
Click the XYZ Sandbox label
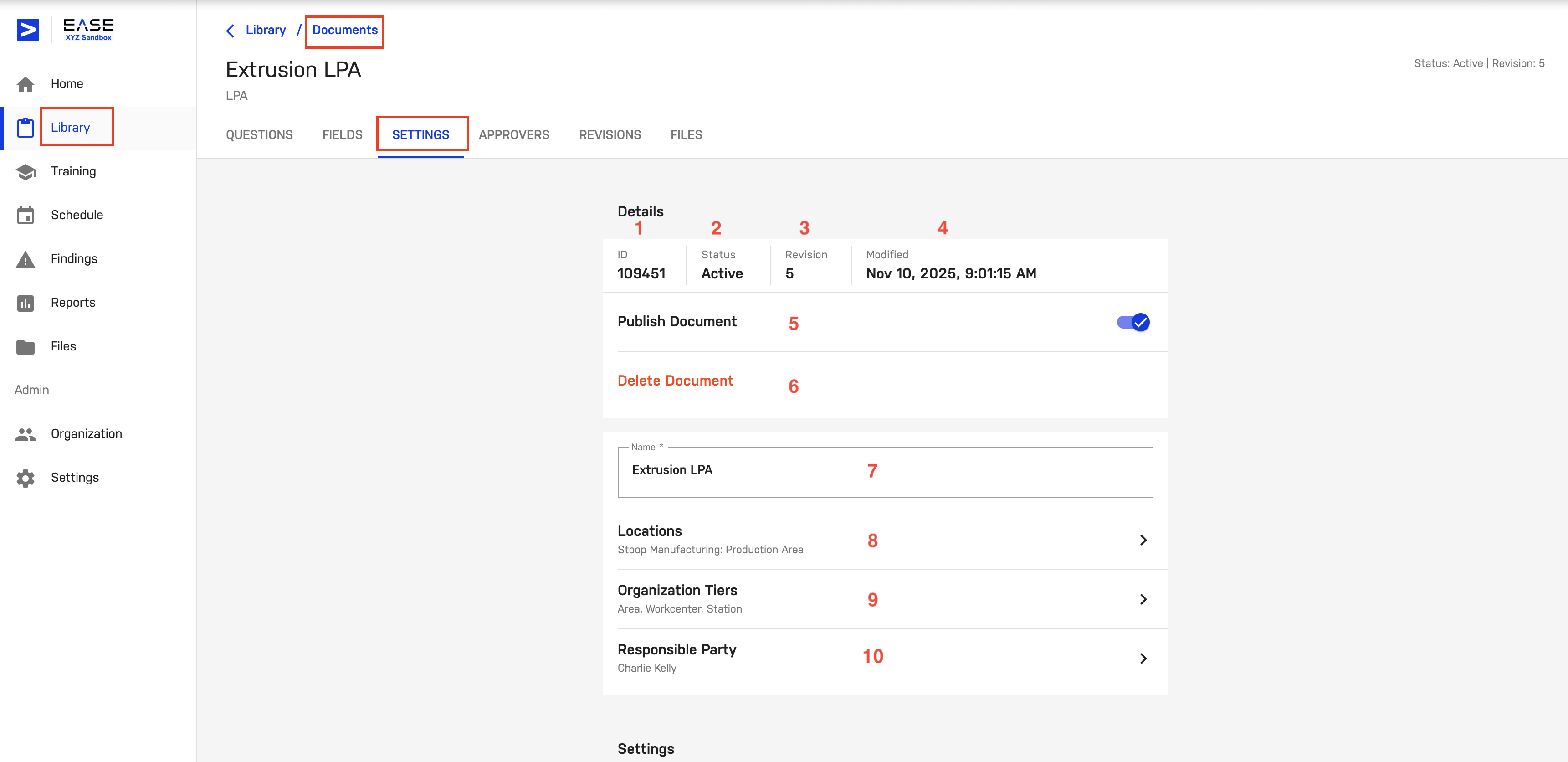click(x=88, y=38)
